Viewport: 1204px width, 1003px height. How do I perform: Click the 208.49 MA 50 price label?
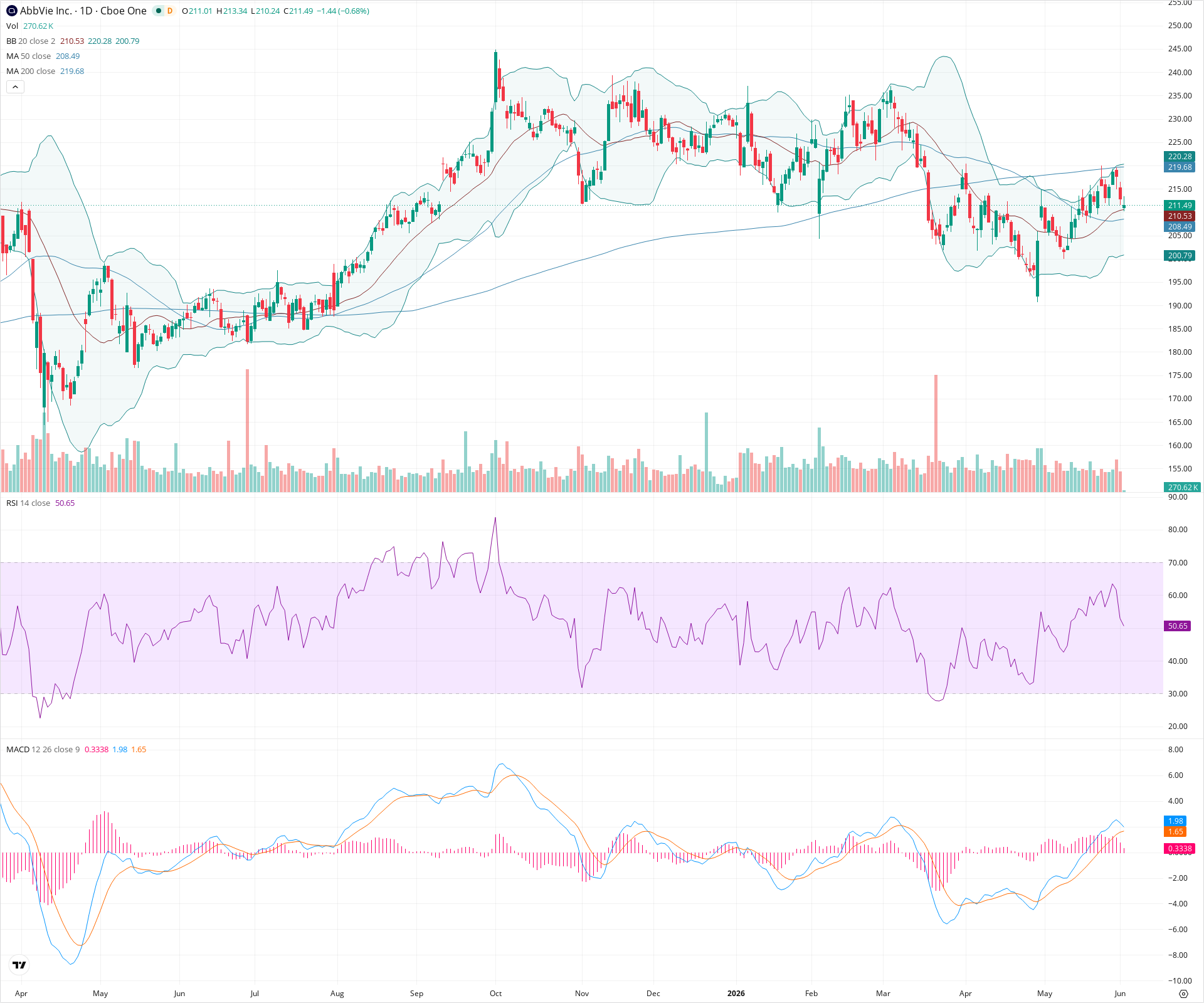(x=1180, y=227)
